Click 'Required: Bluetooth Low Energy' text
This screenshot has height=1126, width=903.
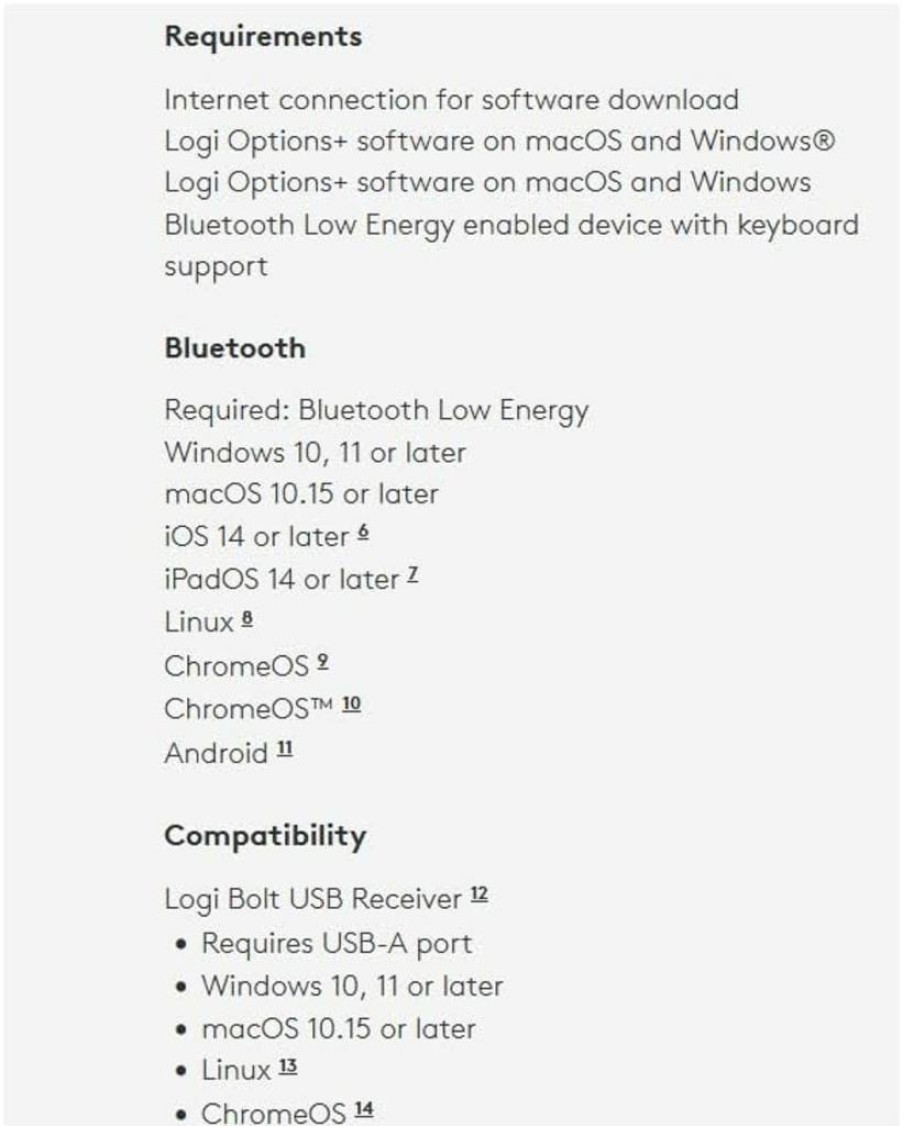pos(376,411)
